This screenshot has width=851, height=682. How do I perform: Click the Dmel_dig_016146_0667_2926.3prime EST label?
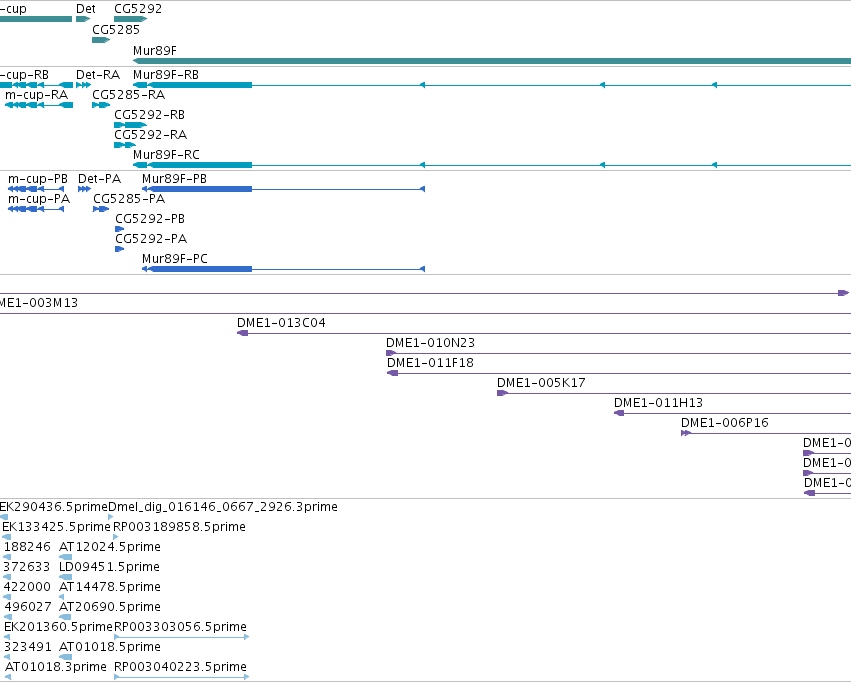(223, 507)
